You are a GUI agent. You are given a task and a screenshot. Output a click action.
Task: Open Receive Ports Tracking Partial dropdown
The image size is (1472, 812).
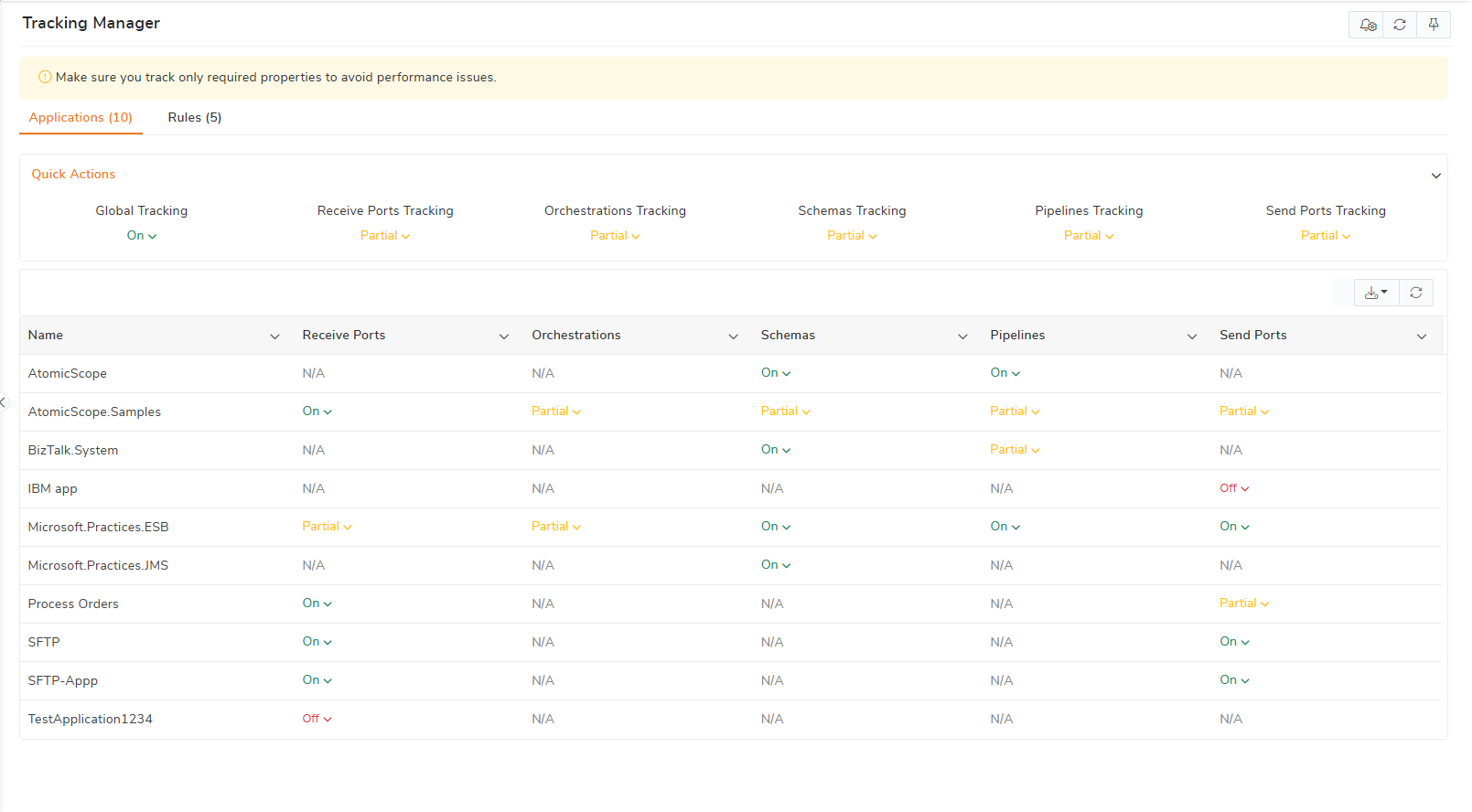(x=385, y=236)
